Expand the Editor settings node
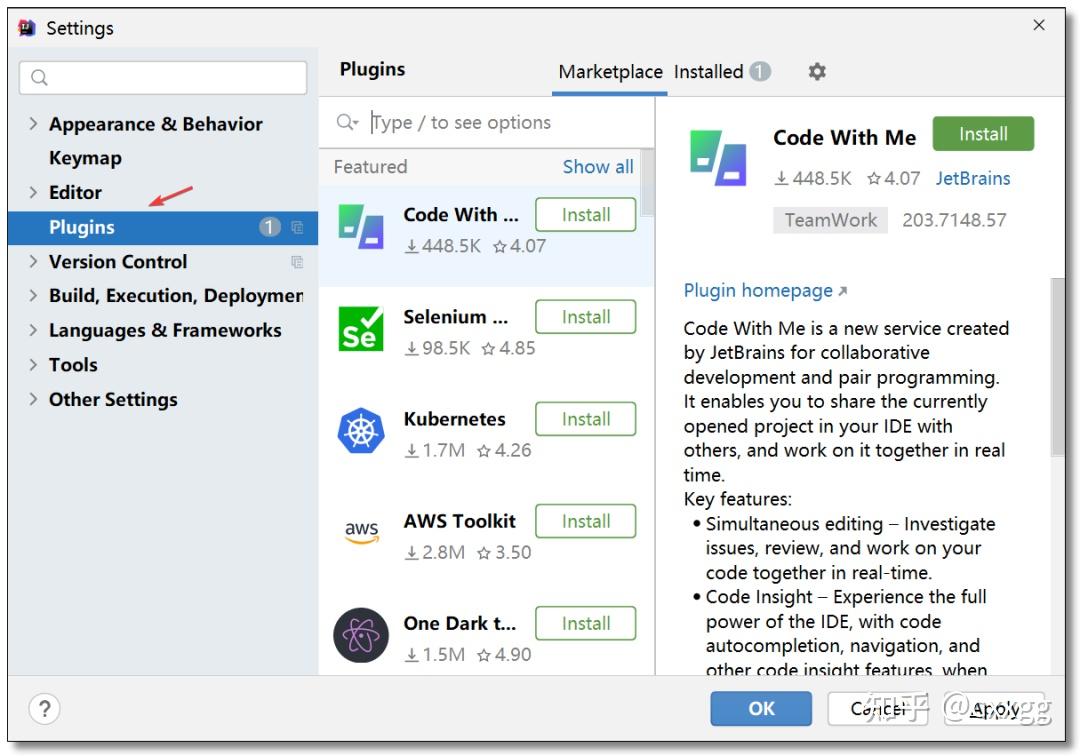 (33, 192)
